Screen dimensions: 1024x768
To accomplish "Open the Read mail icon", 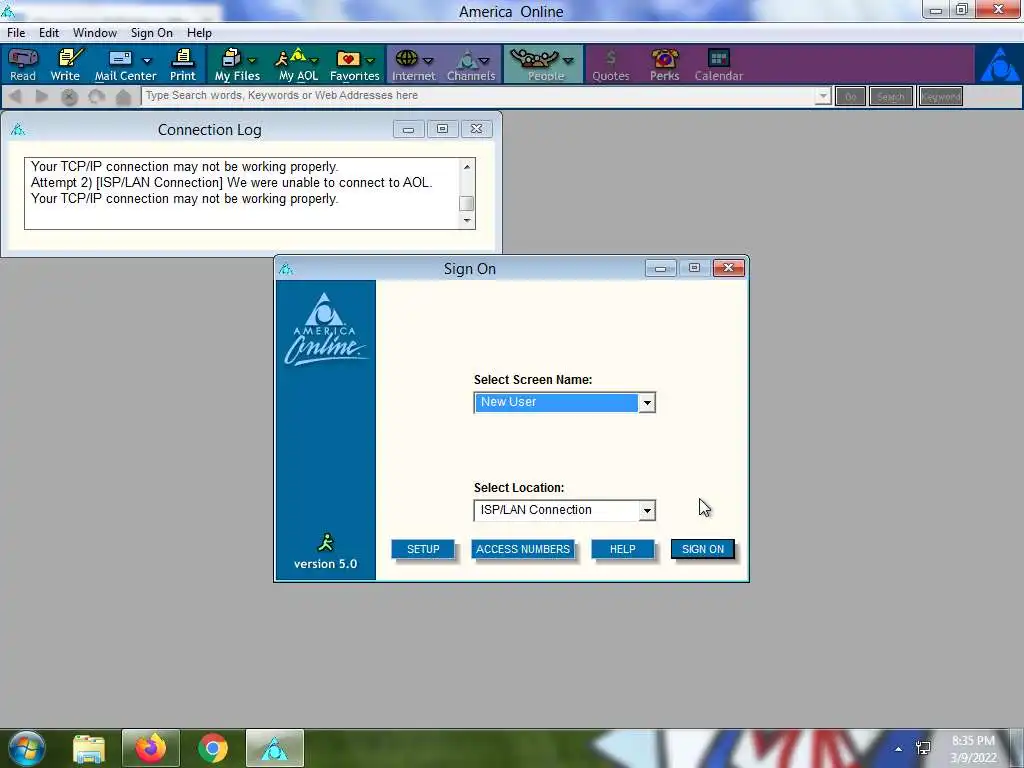I will (23, 65).
